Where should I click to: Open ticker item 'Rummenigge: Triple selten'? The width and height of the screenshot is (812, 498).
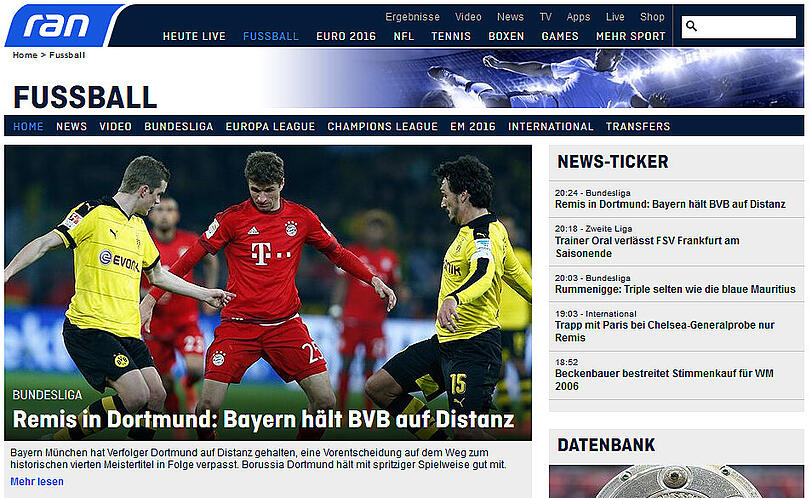pyautogui.click(x=675, y=289)
